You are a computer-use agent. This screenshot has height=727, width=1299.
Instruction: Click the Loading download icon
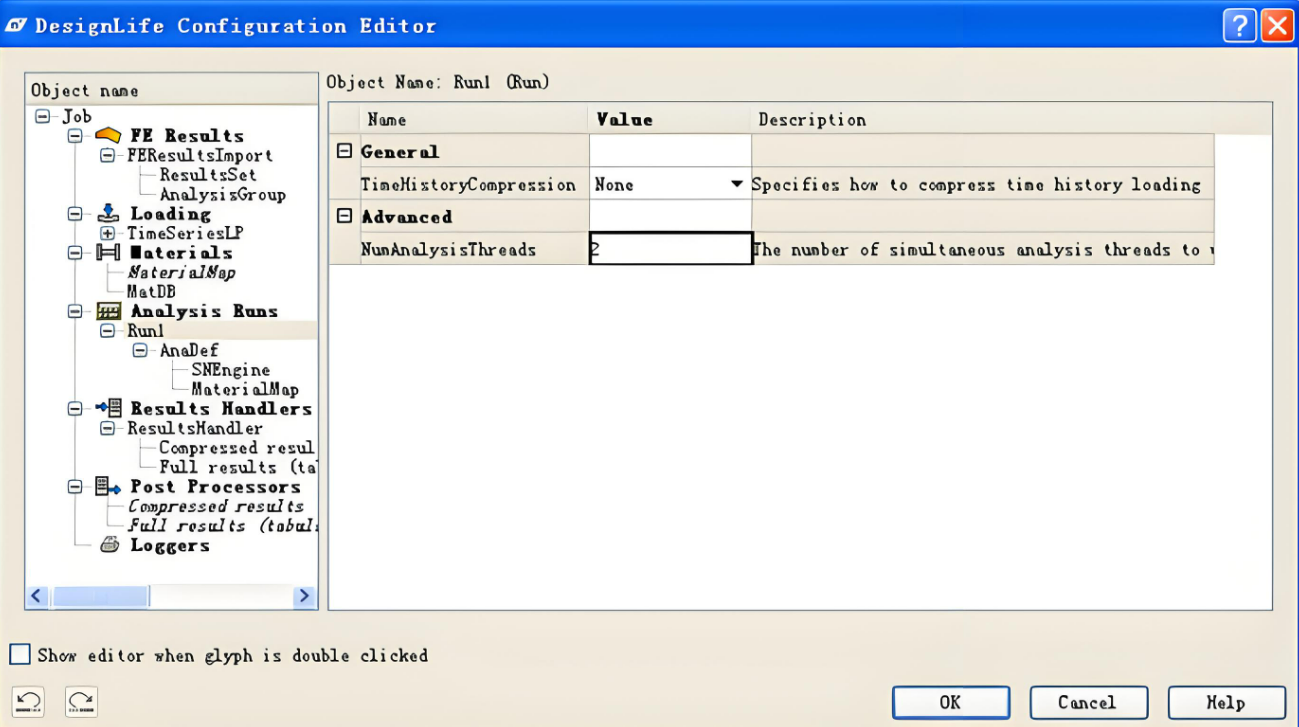coord(108,213)
